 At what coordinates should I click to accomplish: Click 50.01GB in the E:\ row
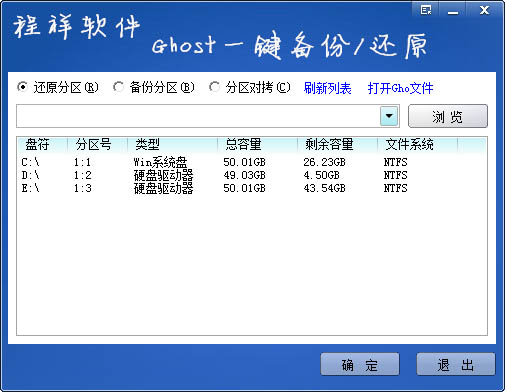244,188
